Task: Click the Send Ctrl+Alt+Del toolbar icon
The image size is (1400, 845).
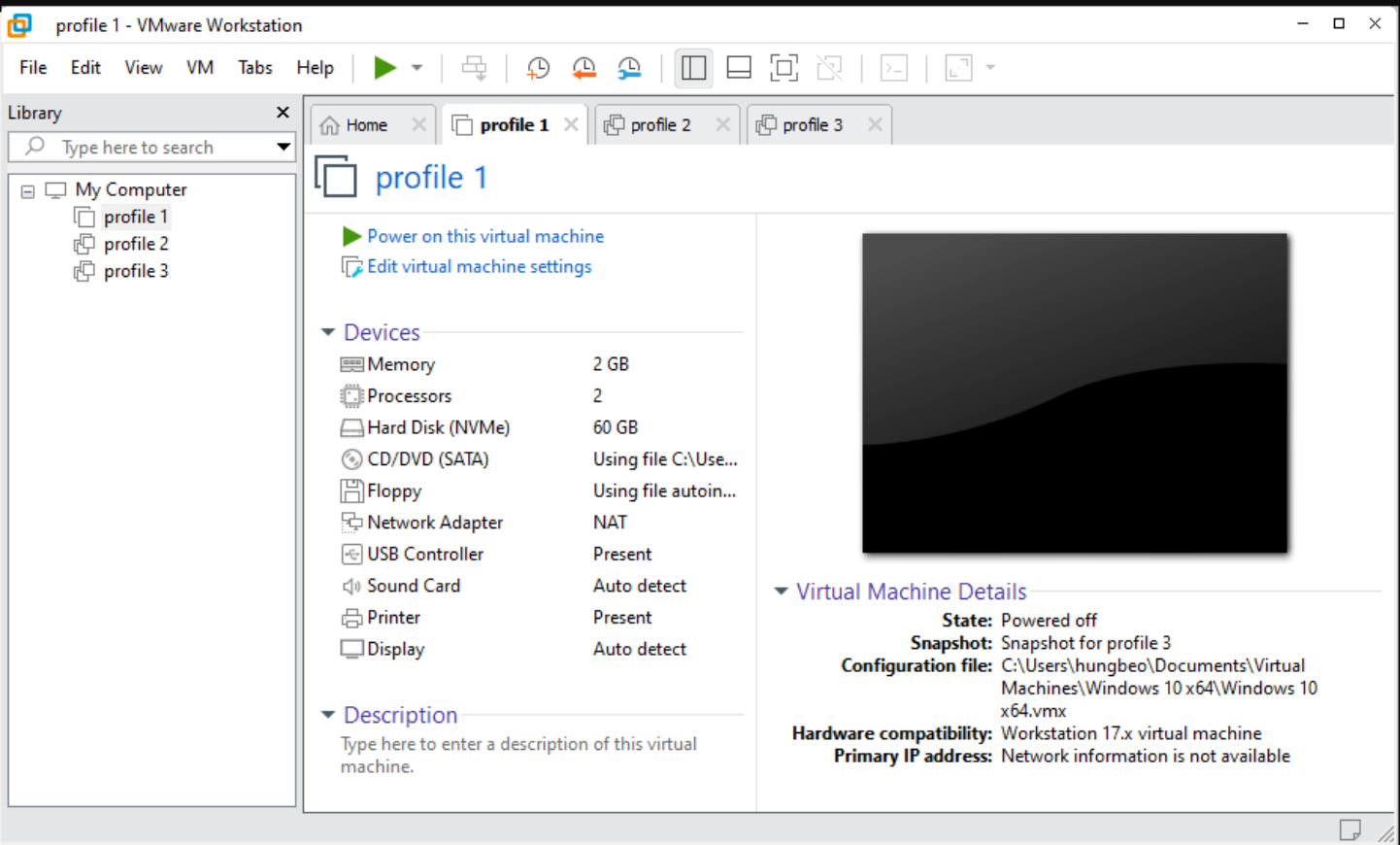Action: click(475, 68)
